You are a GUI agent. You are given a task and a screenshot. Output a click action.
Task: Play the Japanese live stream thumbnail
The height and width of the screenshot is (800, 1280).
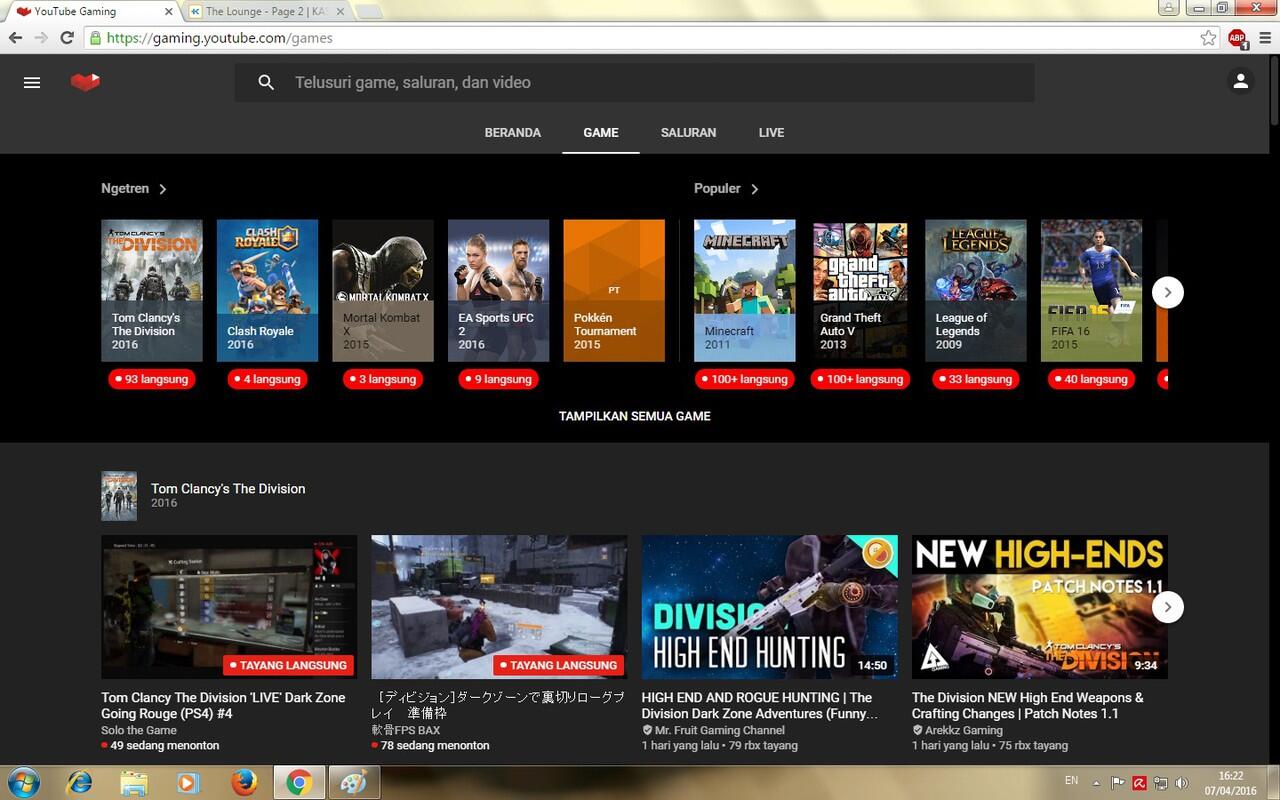(x=499, y=607)
